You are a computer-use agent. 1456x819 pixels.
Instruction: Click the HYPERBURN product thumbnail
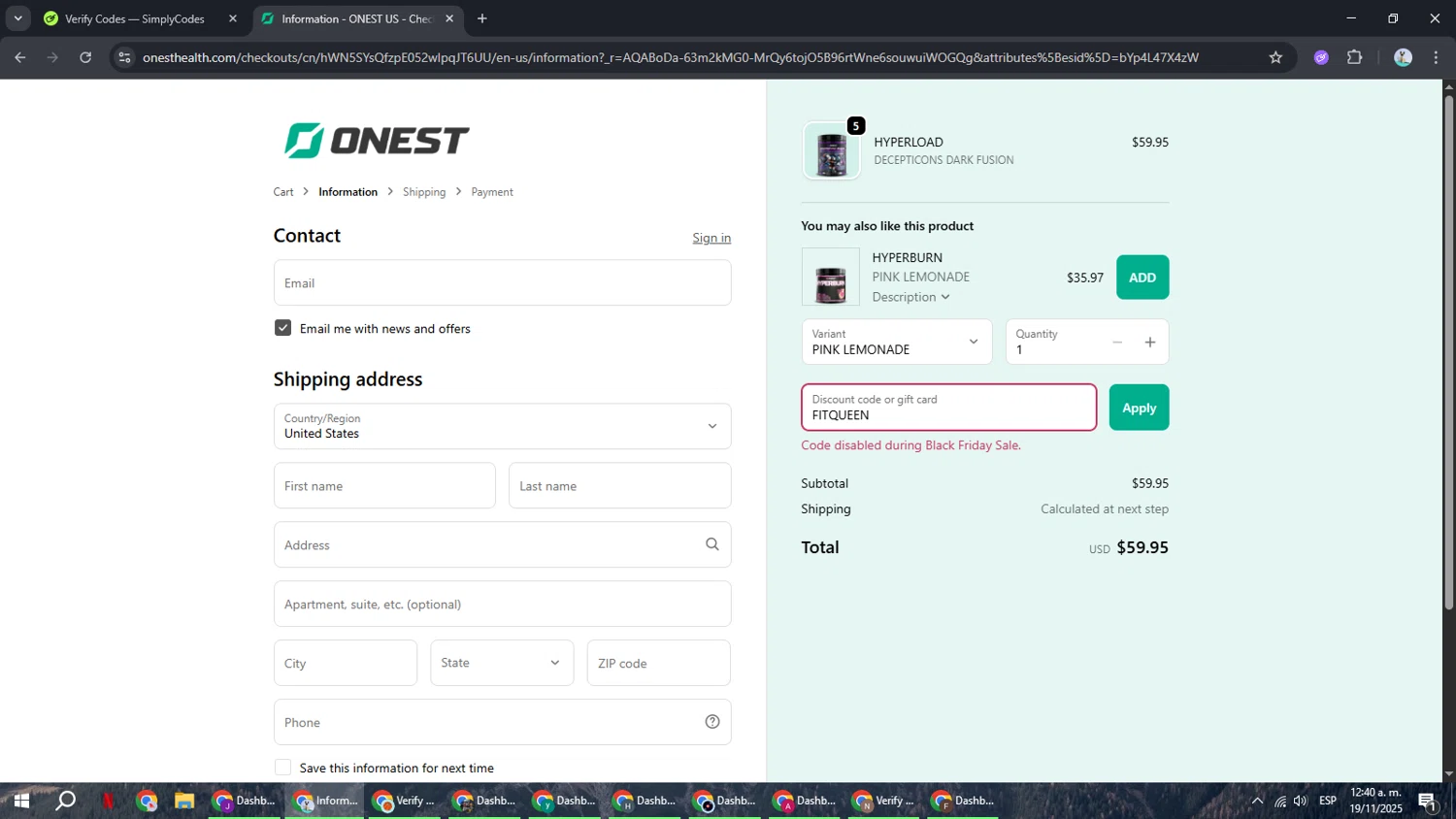[x=831, y=277]
